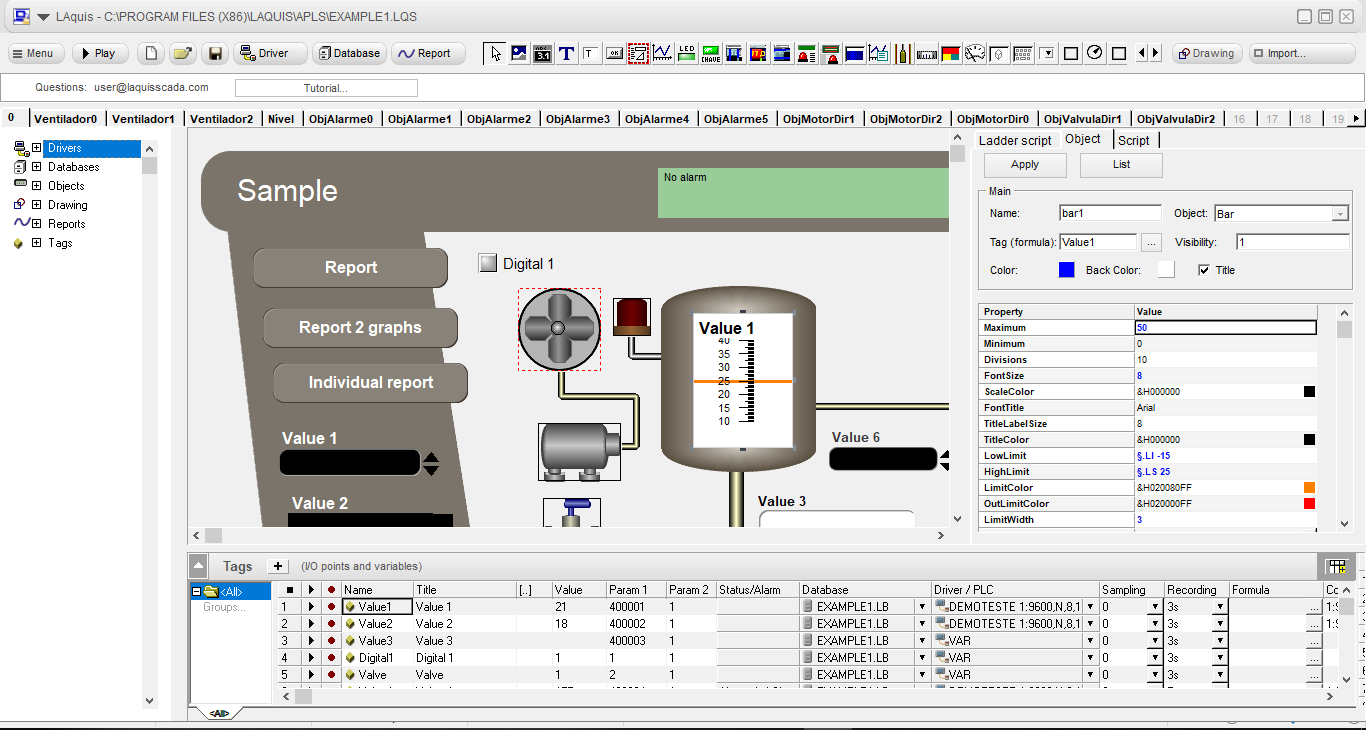Select the CHAVE switch tool
Screen dimensions: 1366x730
pyautogui.click(x=711, y=53)
